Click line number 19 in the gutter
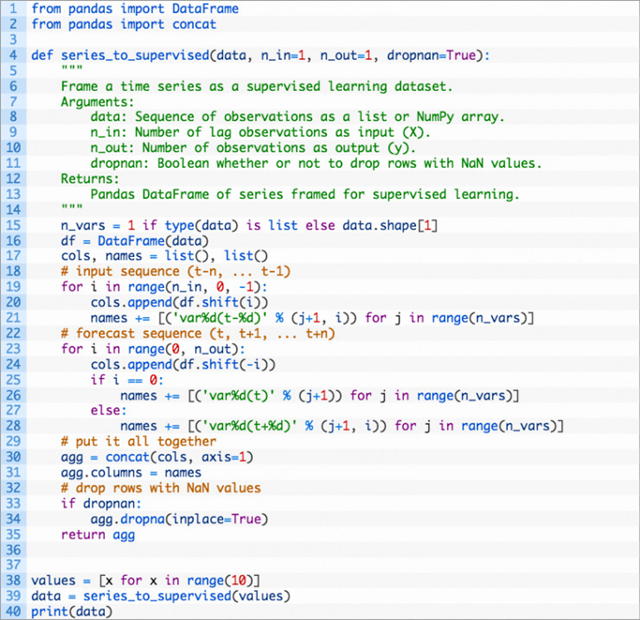Viewport: 640px width, 620px height. click(13, 287)
